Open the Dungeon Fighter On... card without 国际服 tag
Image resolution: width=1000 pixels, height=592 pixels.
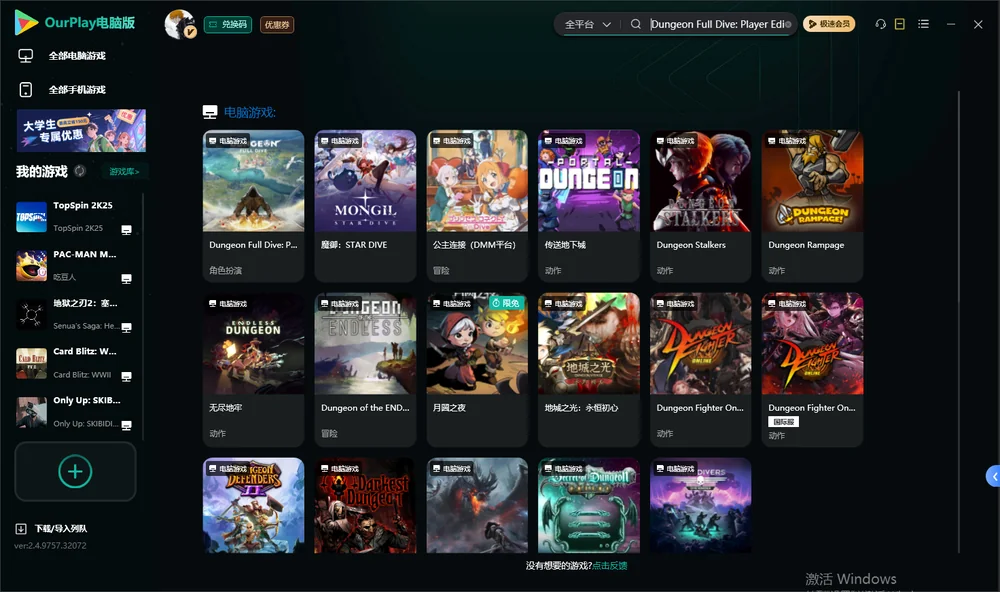tap(700, 369)
